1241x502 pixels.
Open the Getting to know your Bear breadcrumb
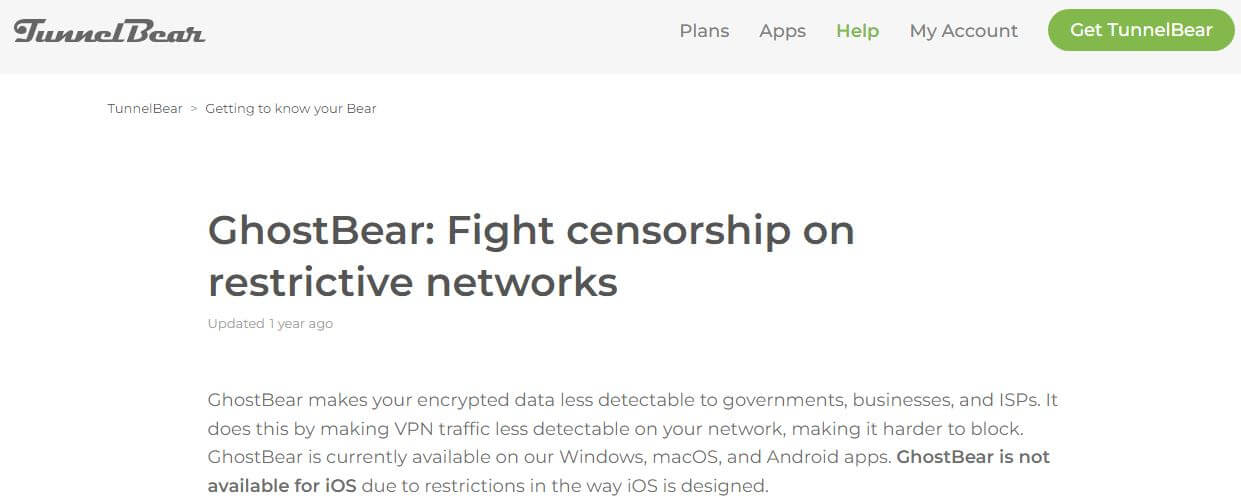click(291, 108)
